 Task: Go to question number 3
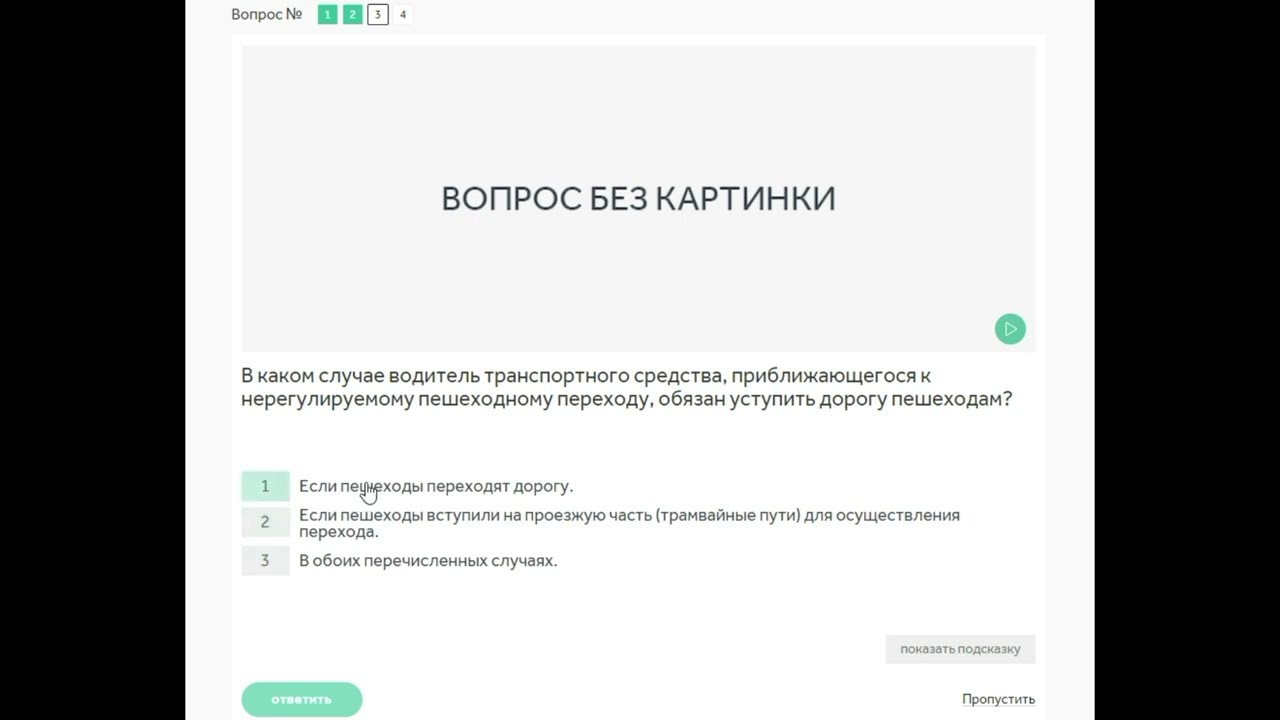click(377, 14)
